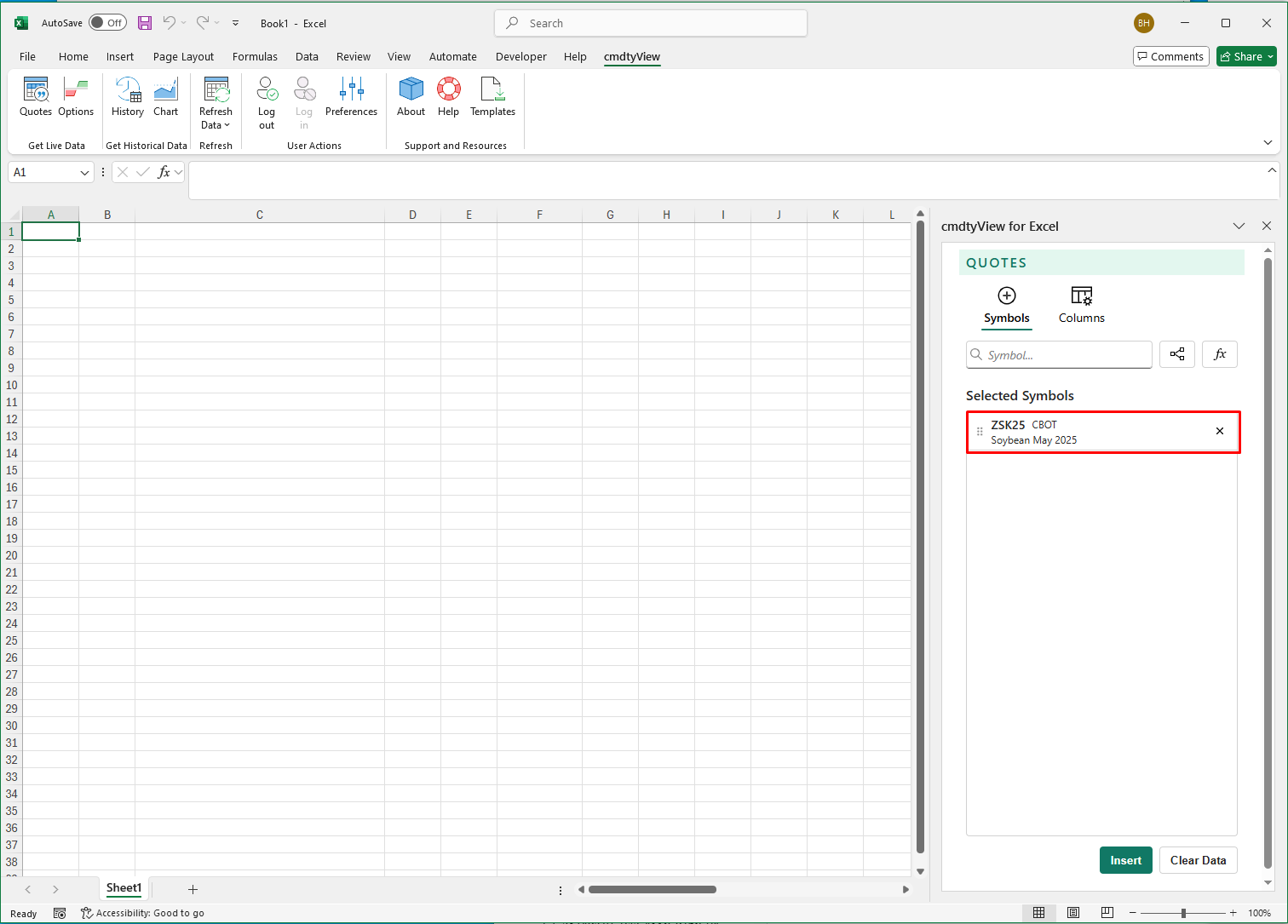
Task: Log out using the ribbon button
Action: coord(267,103)
